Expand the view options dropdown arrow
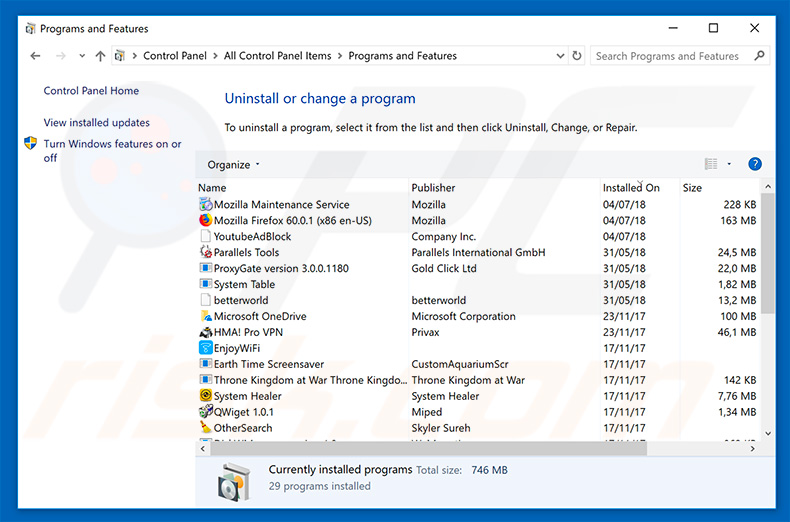The width and height of the screenshot is (790, 522). click(729, 164)
